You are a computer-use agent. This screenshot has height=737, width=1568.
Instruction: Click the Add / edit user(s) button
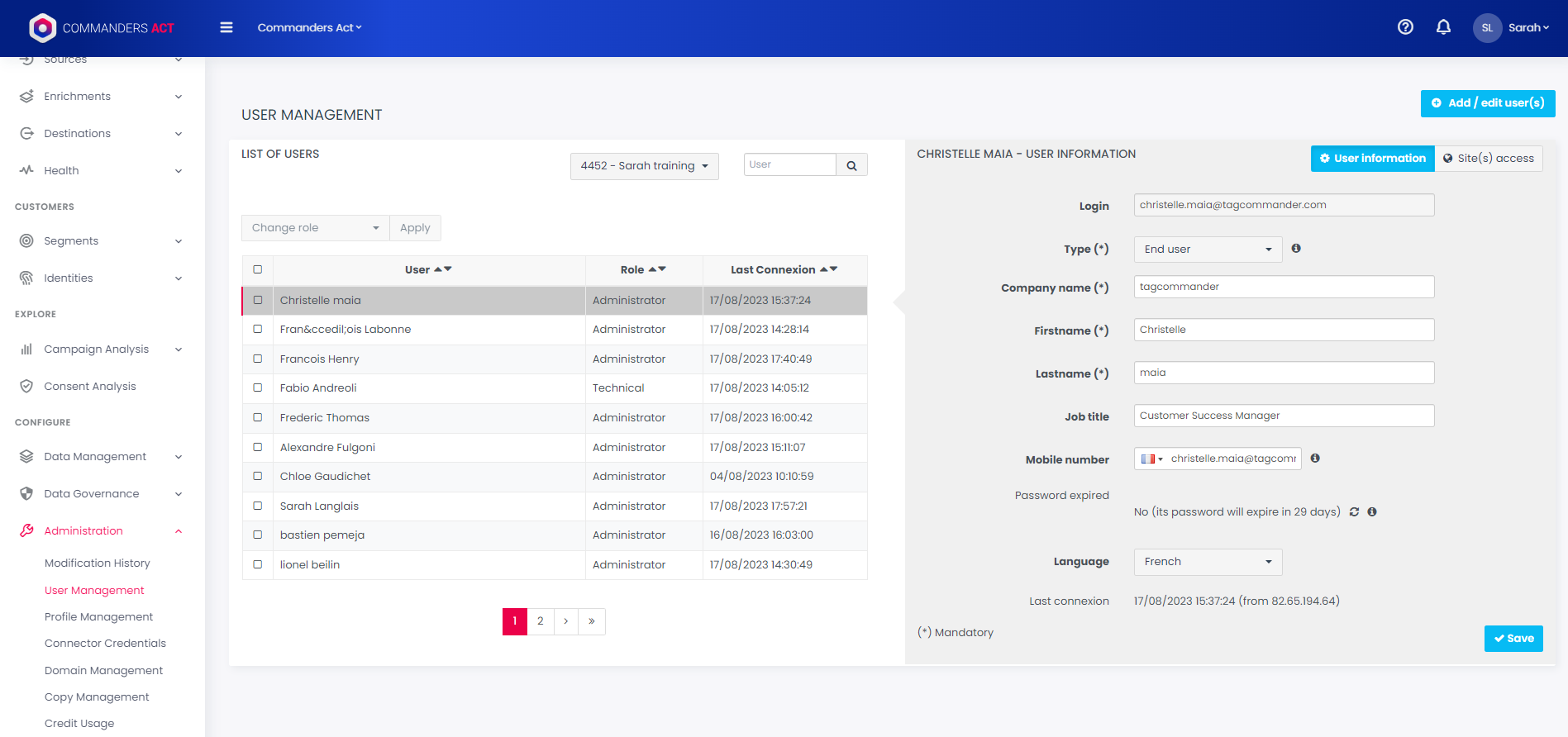(x=1487, y=103)
